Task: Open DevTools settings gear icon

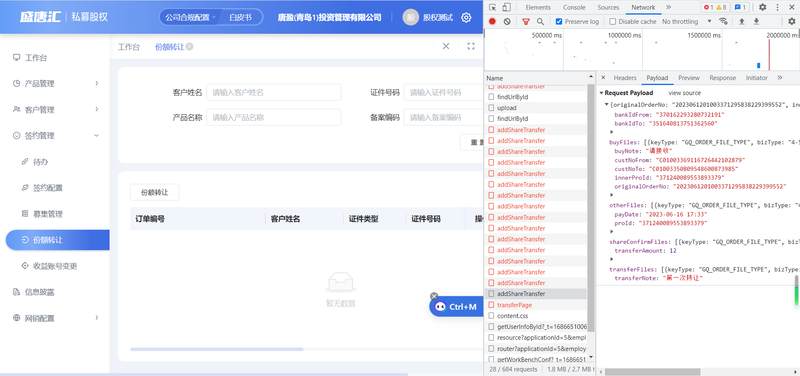Action: (762, 7)
